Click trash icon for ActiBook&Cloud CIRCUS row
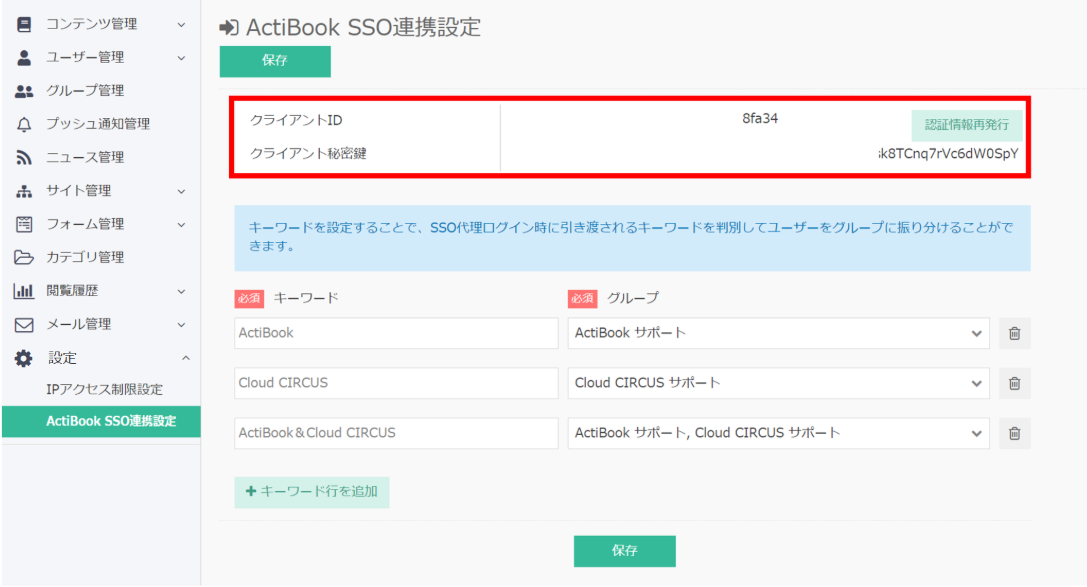 (1014, 433)
